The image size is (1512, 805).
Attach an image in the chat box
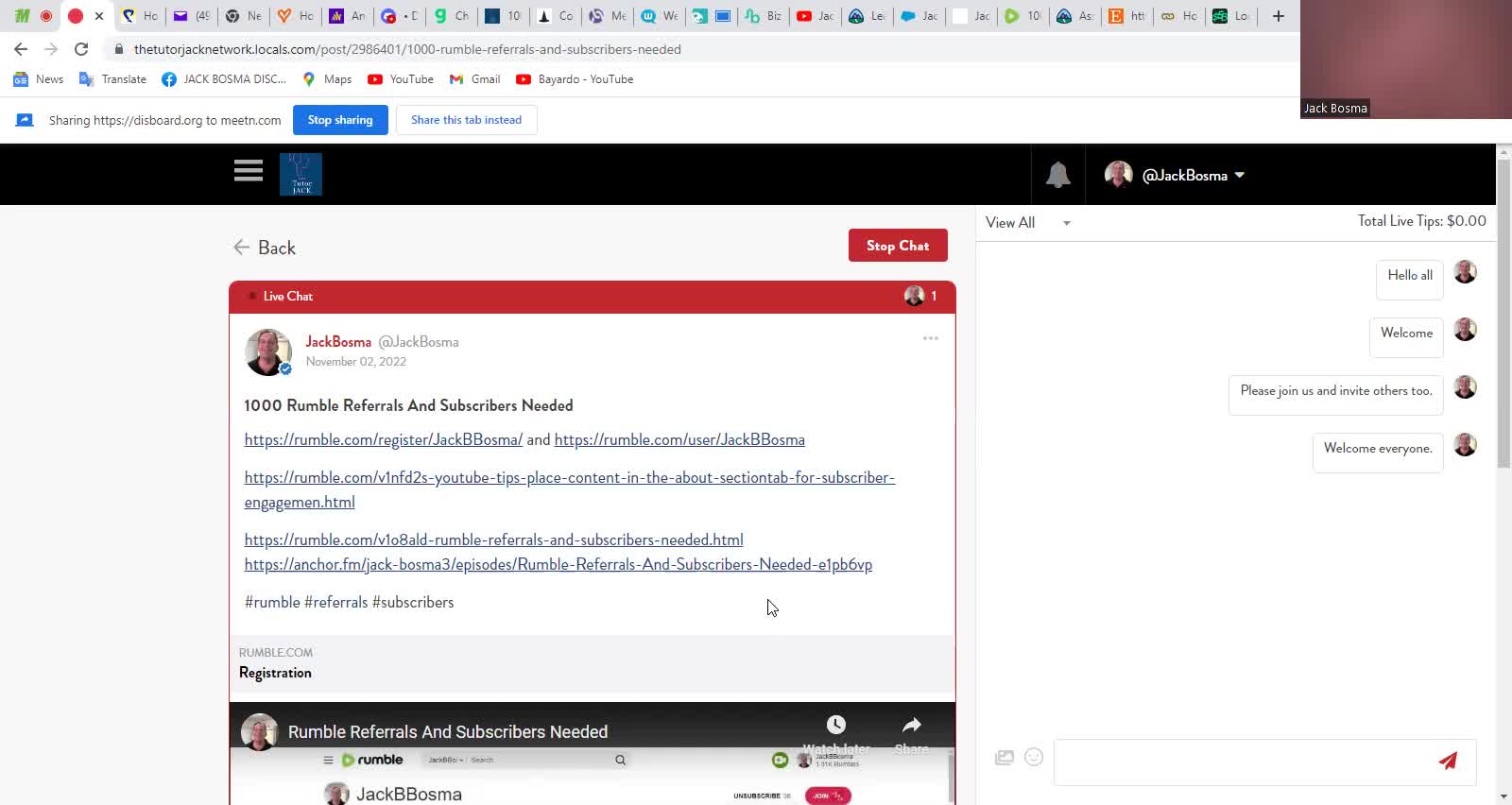(x=1005, y=757)
